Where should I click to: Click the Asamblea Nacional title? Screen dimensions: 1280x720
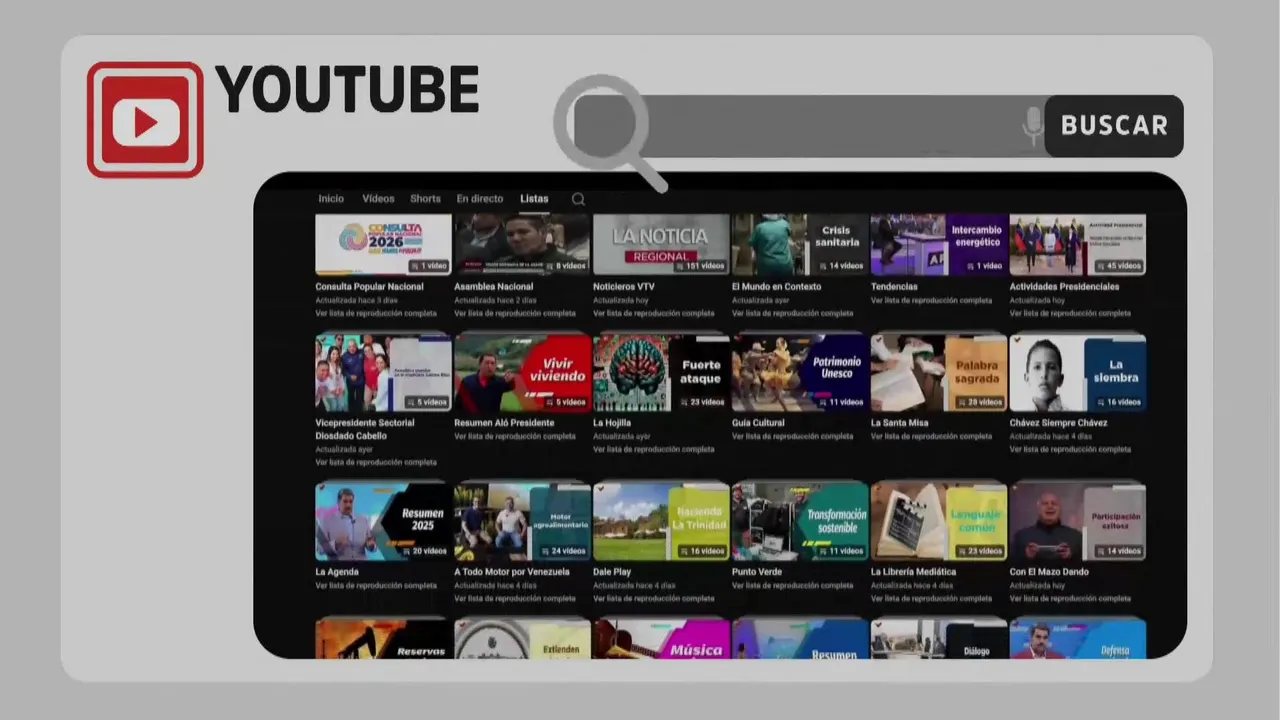[493, 287]
